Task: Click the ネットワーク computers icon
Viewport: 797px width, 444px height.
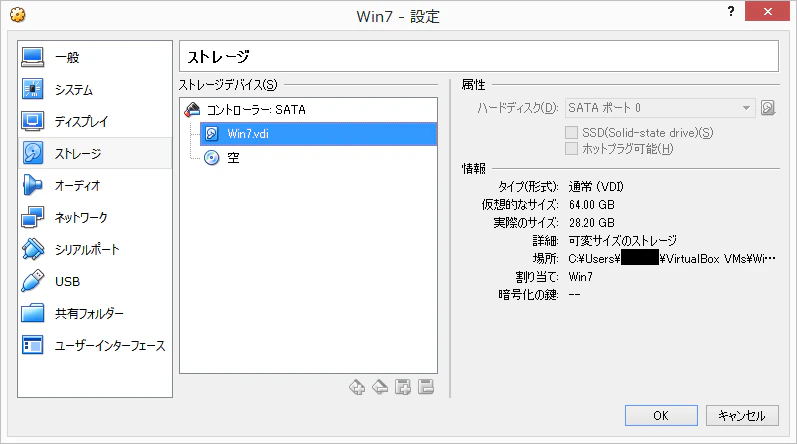Action: click(33, 217)
